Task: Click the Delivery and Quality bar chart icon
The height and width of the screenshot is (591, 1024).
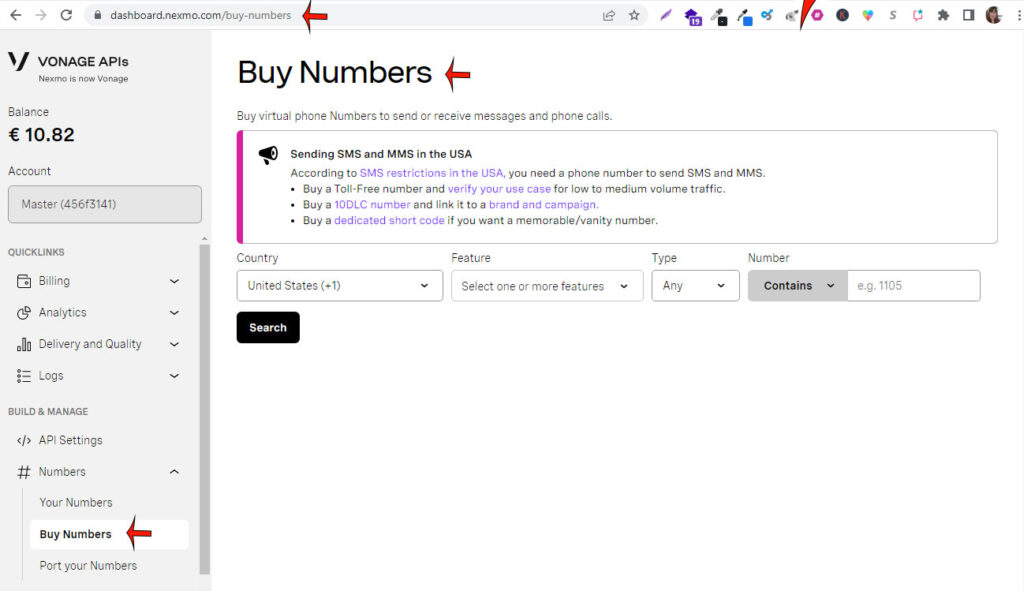Action: (24, 344)
